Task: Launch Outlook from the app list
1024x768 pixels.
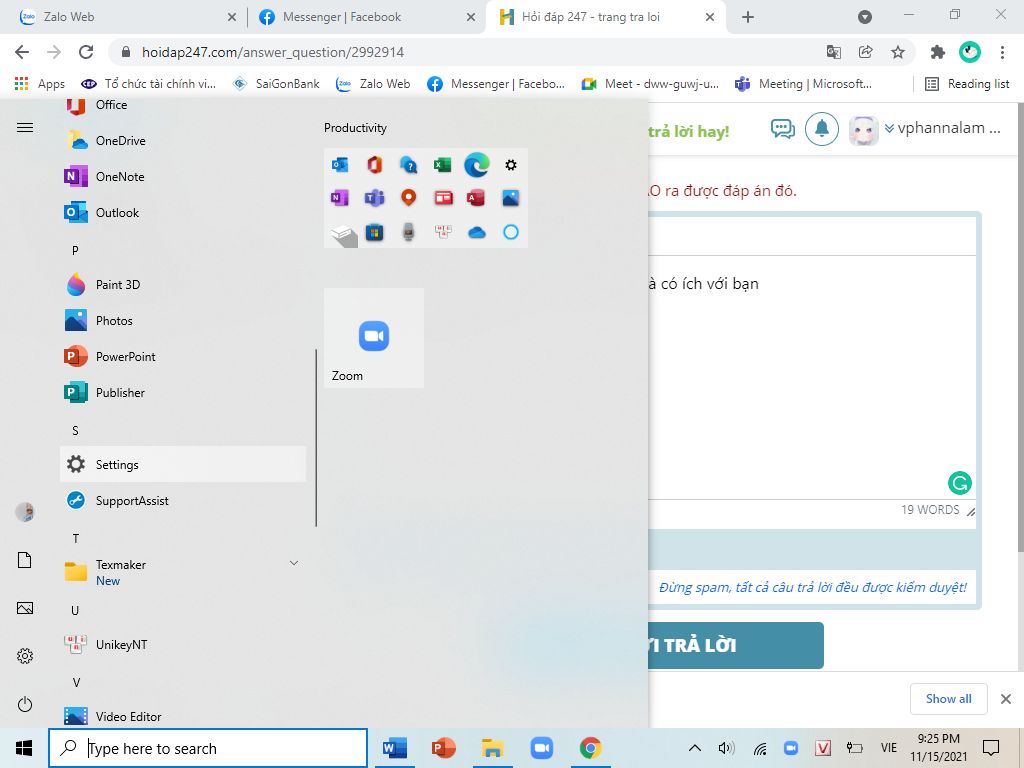Action: pos(183,212)
